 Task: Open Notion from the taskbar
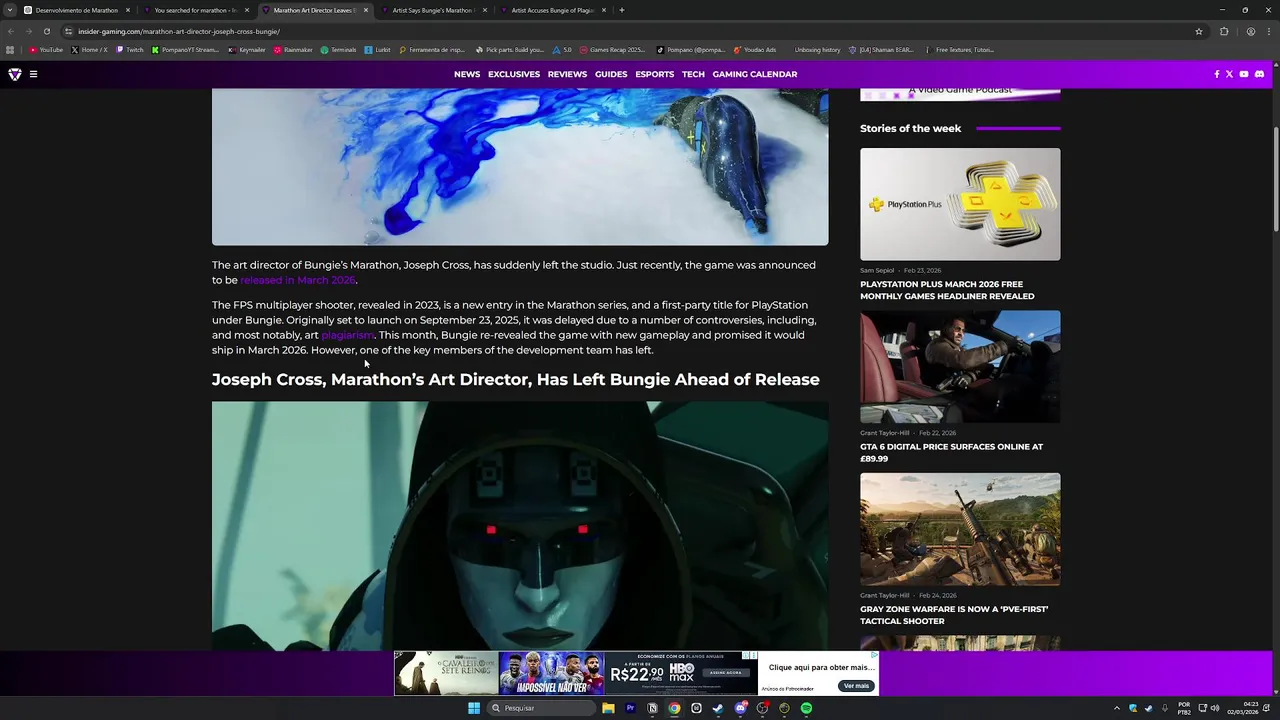pyautogui.click(x=652, y=708)
